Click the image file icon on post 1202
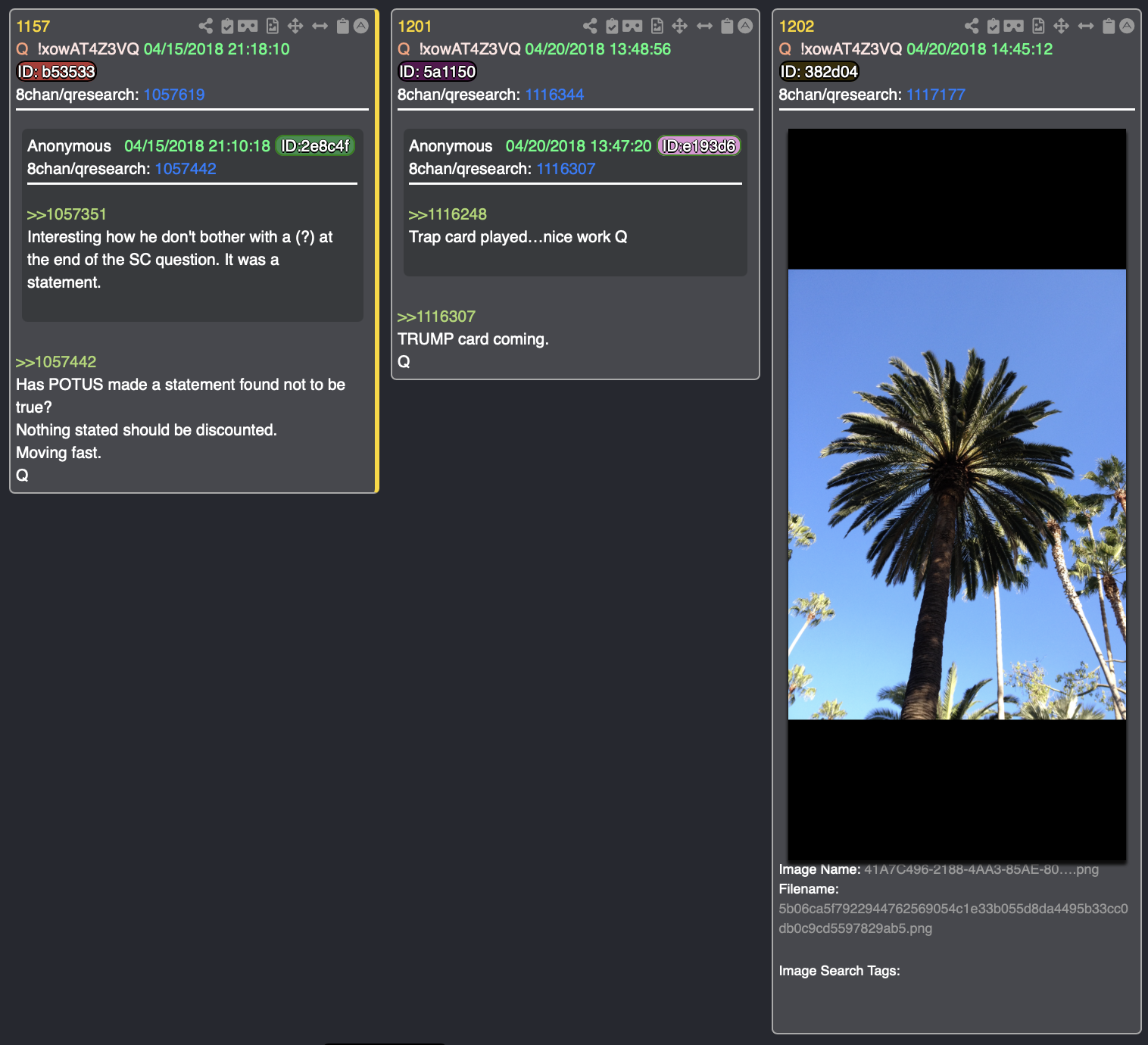This screenshot has height=1045, width=1148. (1039, 27)
